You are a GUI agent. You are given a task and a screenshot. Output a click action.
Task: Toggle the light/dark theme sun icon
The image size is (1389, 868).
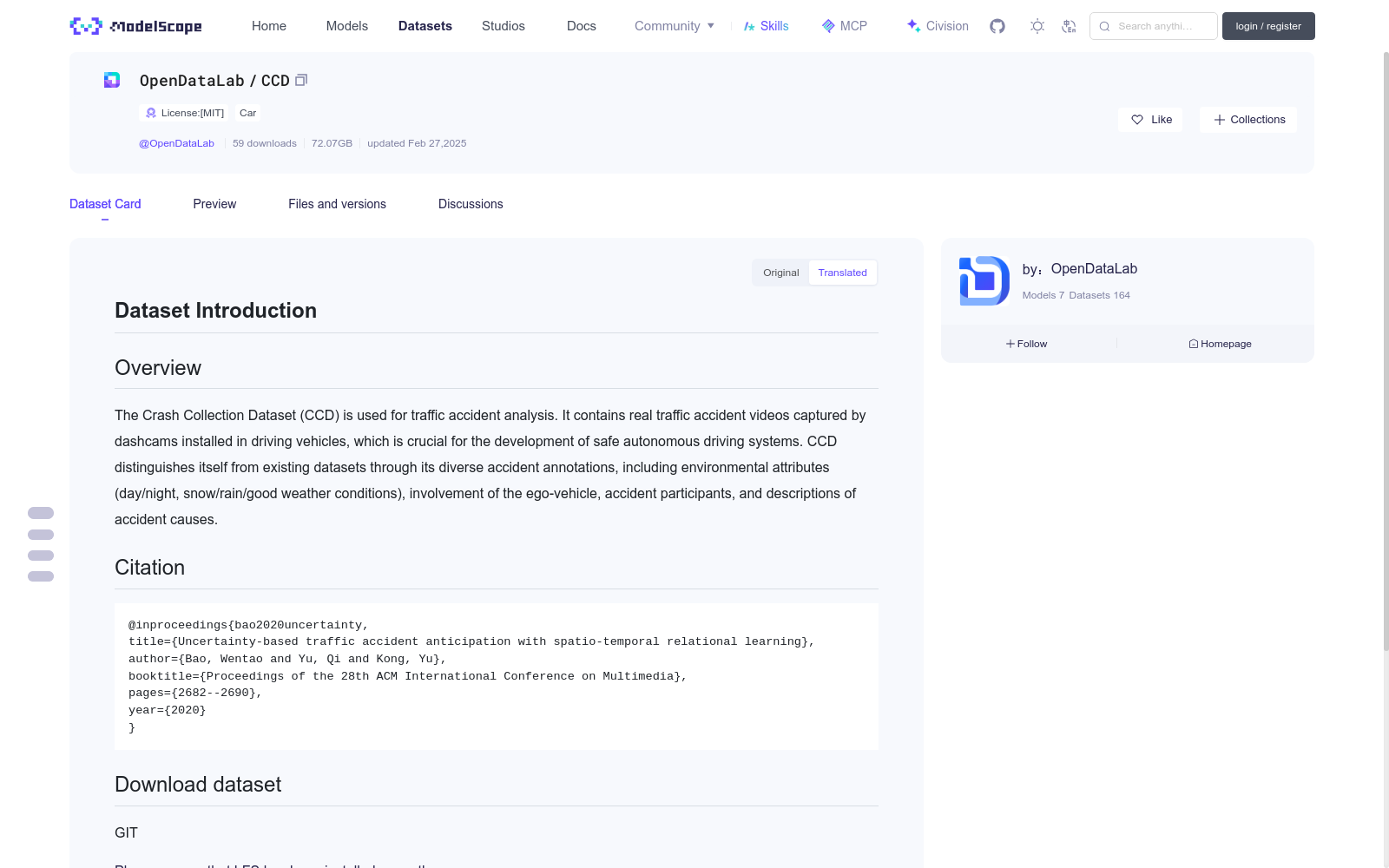(x=1037, y=26)
